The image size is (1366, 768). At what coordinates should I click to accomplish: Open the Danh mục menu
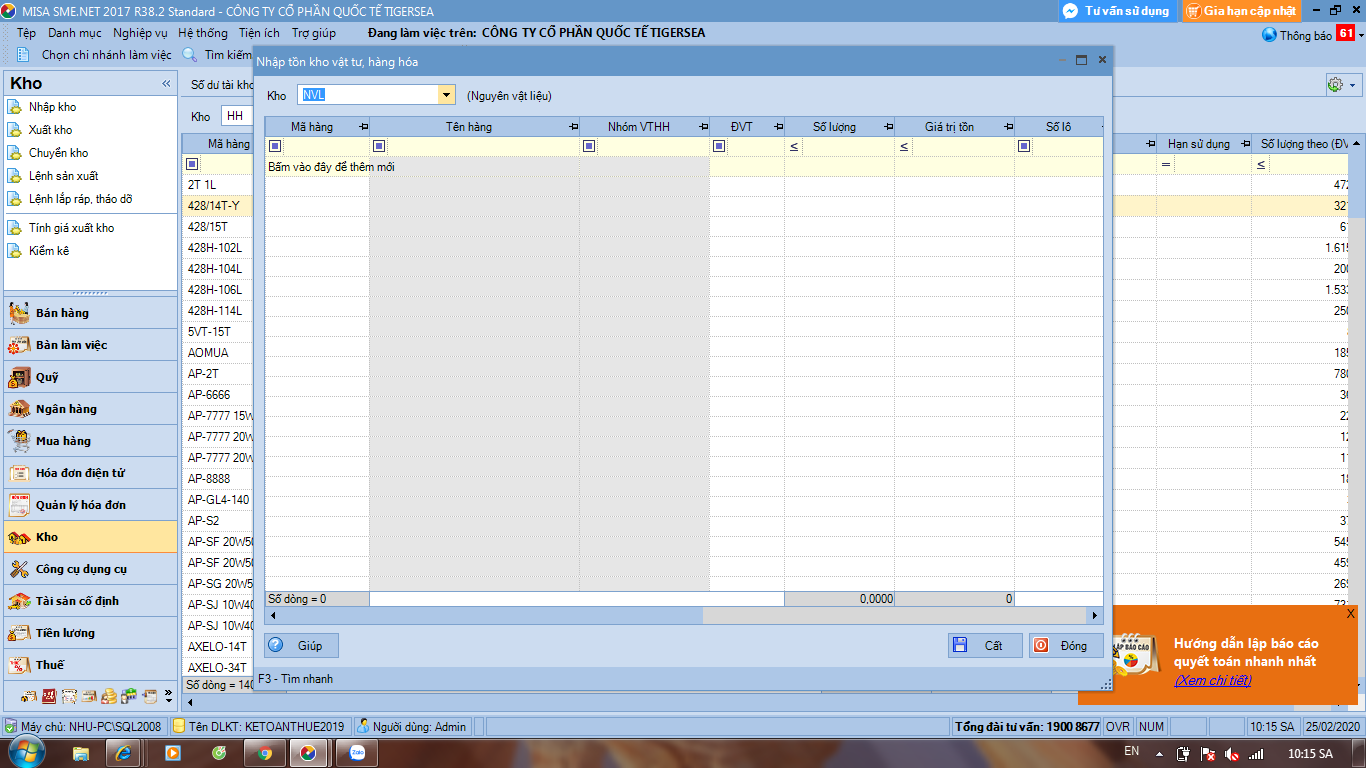pyautogui.click(x=75, y=33)
